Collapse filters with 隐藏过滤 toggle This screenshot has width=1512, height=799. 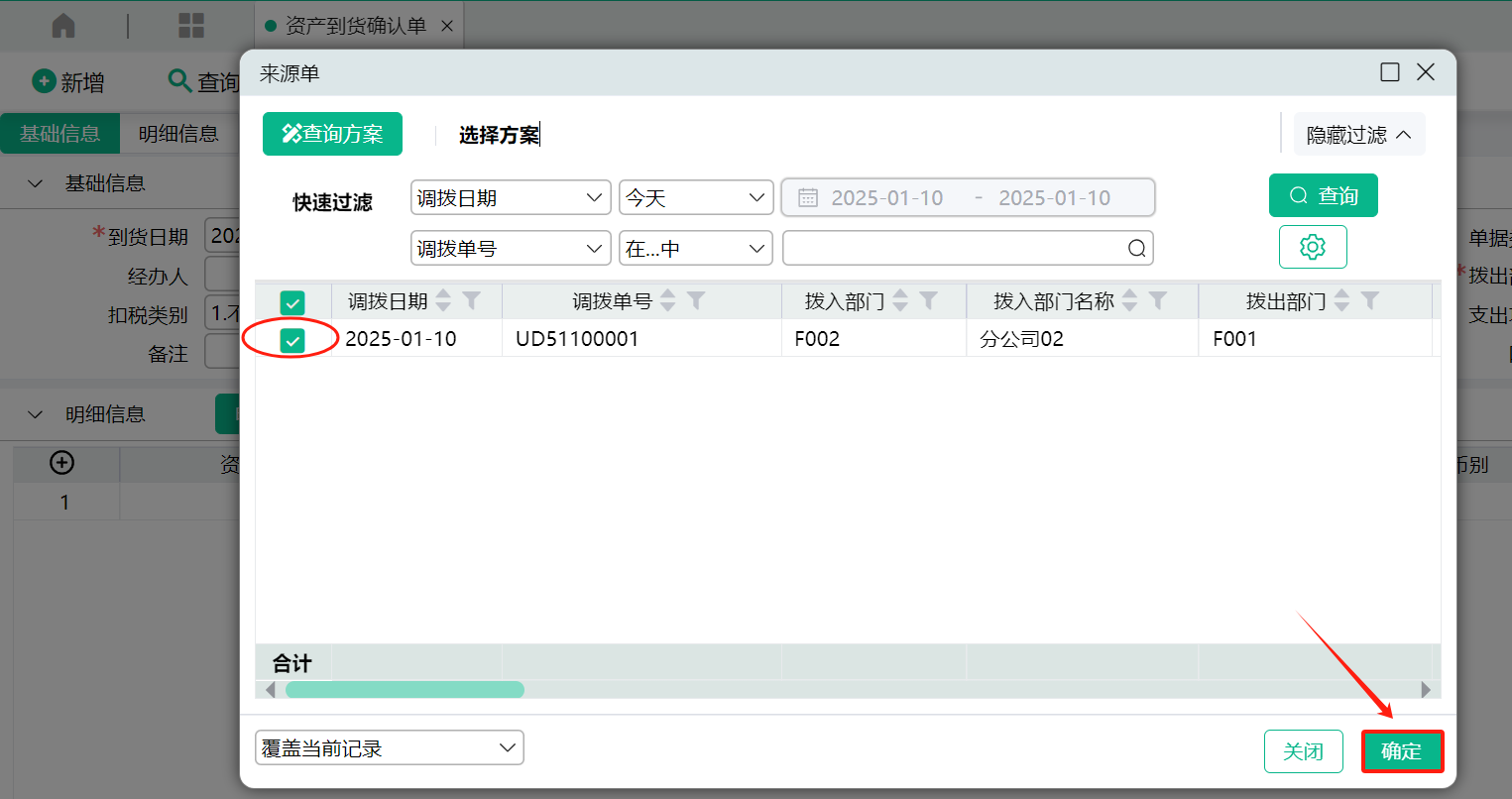coord(1358,135)
